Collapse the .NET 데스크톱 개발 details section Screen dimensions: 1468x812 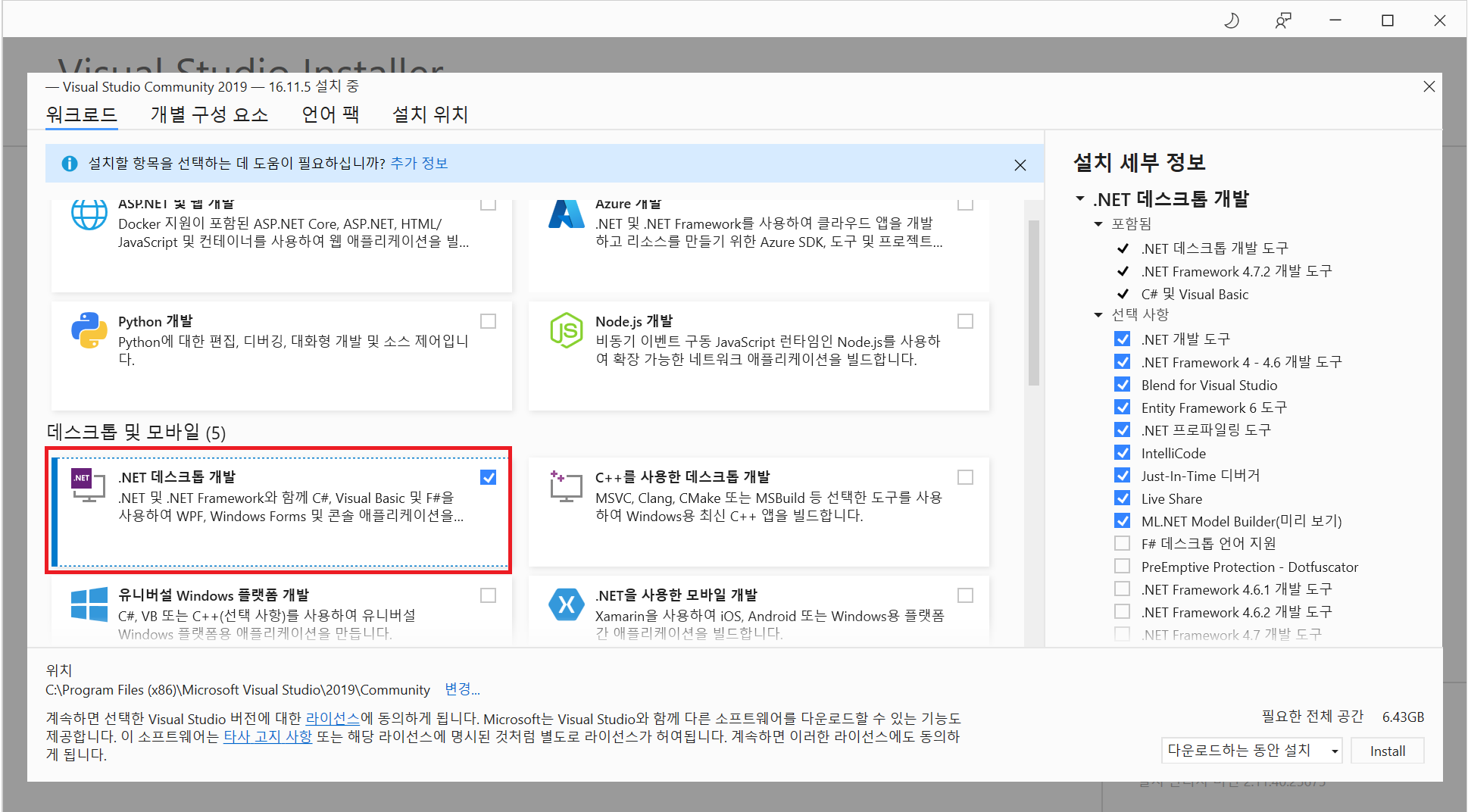click(x=1079, y=198)
